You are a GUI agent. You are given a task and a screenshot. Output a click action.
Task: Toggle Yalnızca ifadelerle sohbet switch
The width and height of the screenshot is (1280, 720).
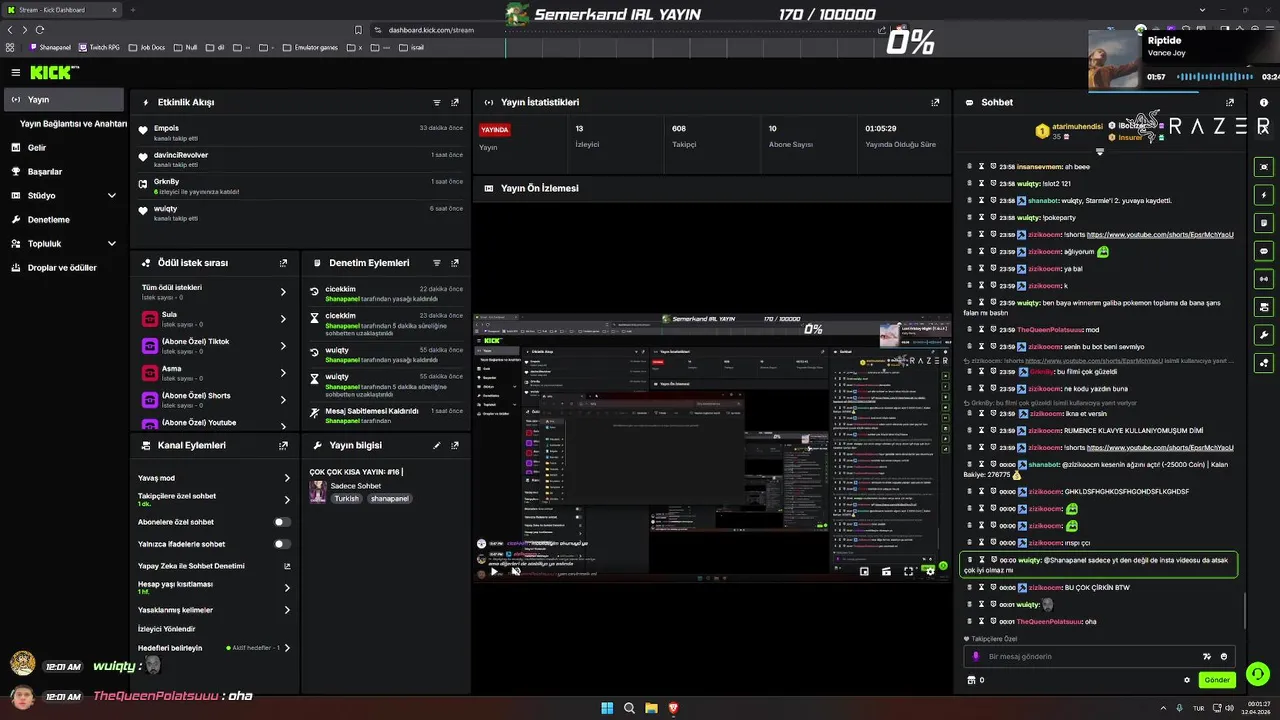pyautogui.click(x=283, y=544)
